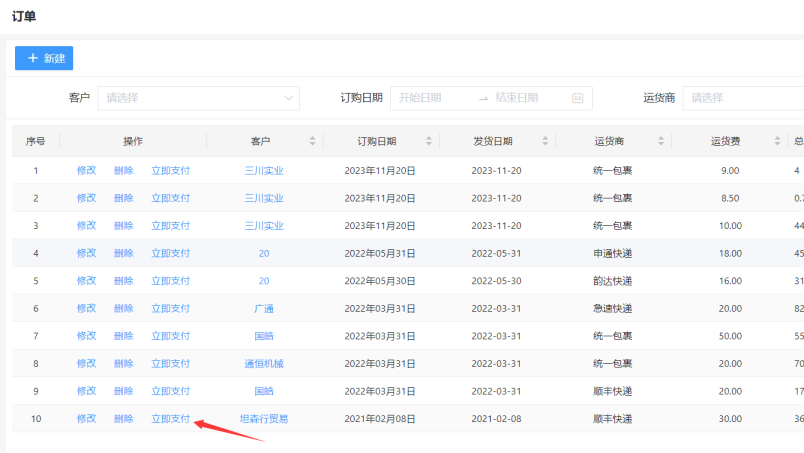Sort by 运货费 column sort icon

(x=777, y=142)
